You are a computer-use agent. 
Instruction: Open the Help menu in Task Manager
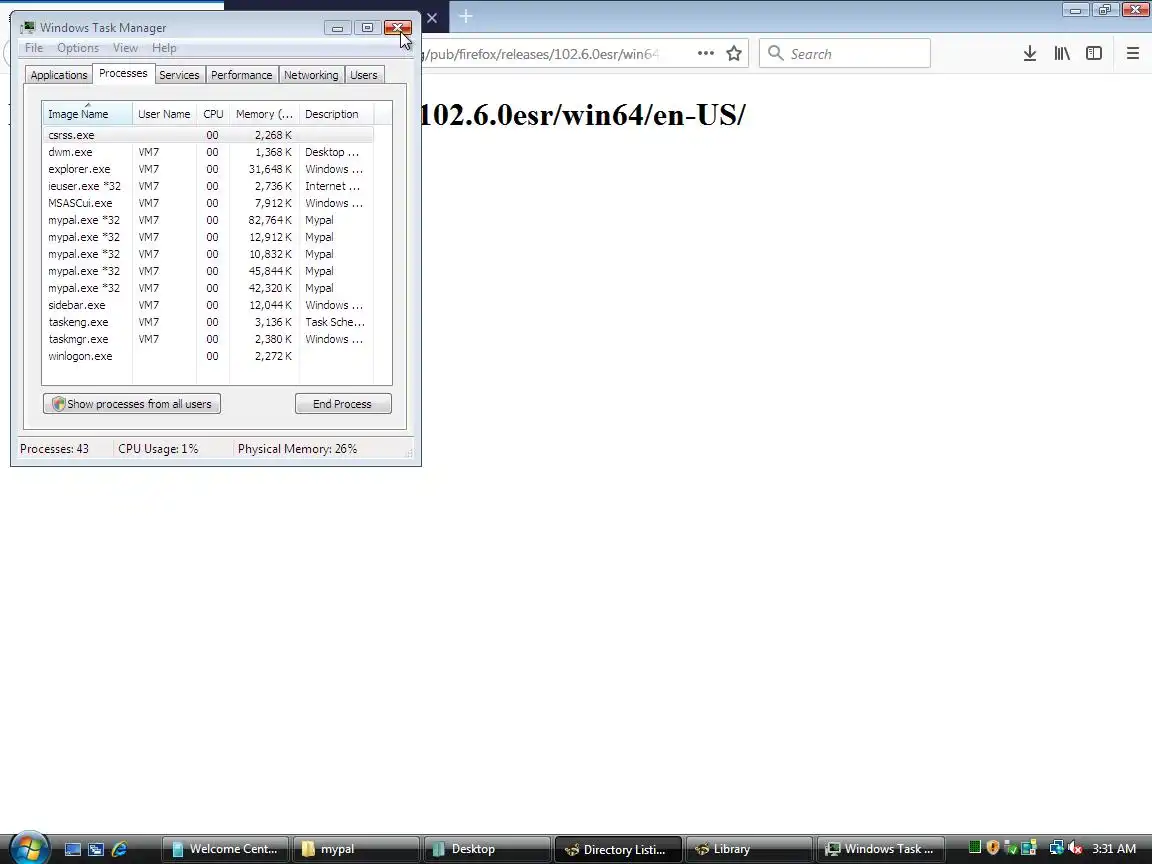click(x=164, y=48)
